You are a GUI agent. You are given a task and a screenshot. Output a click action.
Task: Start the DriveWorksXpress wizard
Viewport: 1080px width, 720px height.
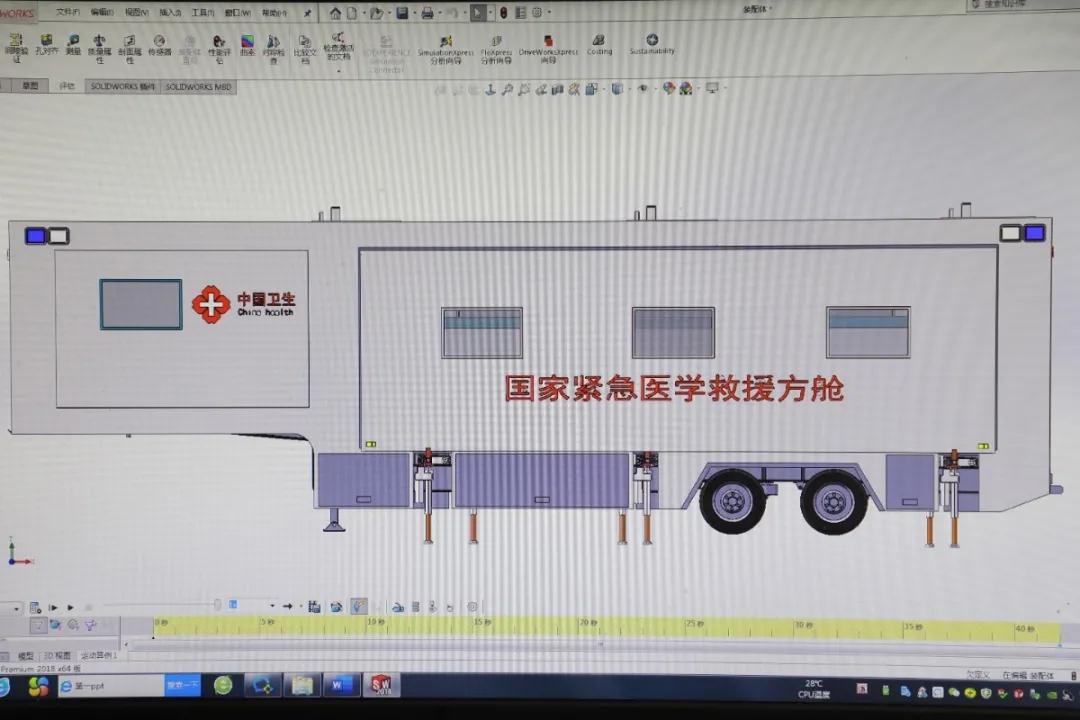[x=548, y=47]
